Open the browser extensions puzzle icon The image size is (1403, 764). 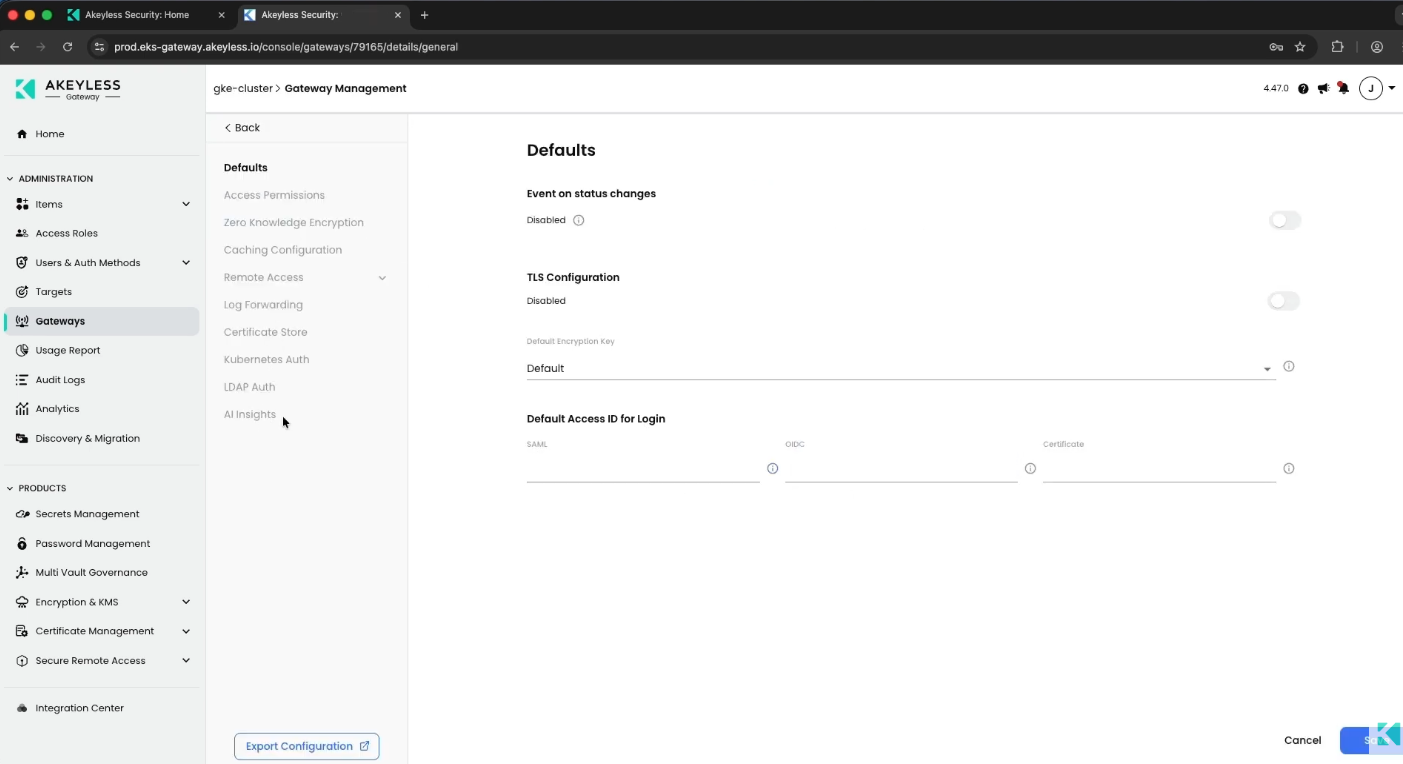[1337, 47]
